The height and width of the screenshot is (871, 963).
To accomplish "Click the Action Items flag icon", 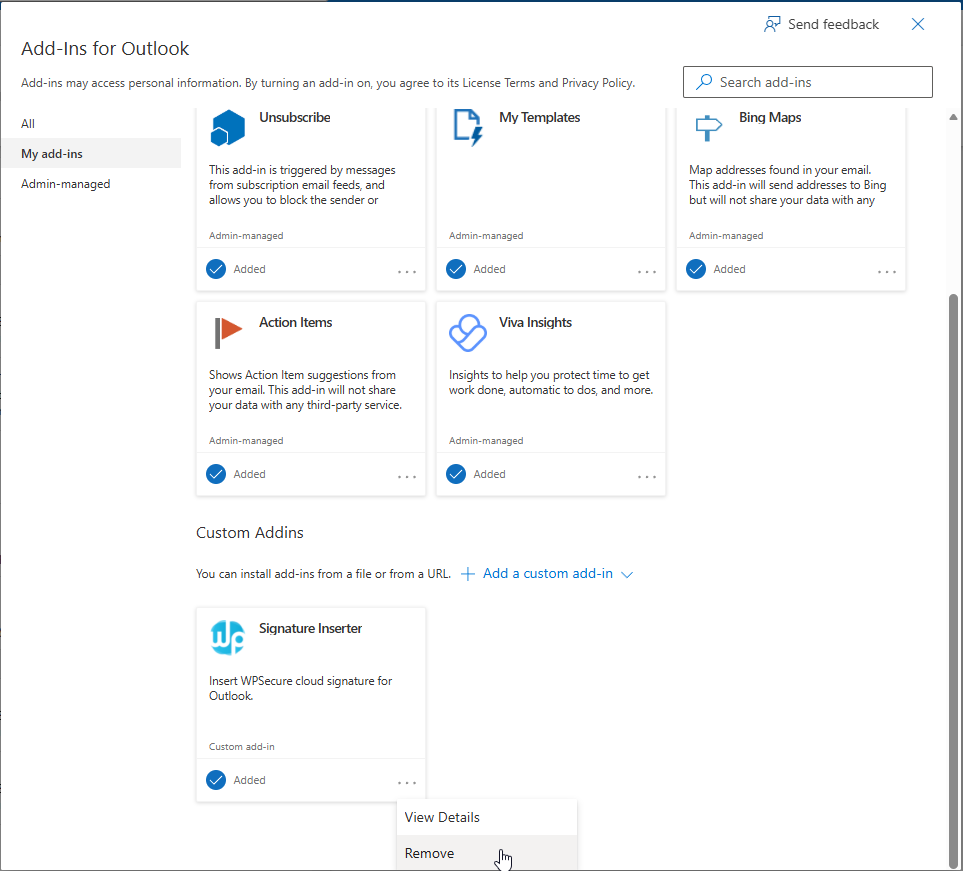I will tap(227, 332).
